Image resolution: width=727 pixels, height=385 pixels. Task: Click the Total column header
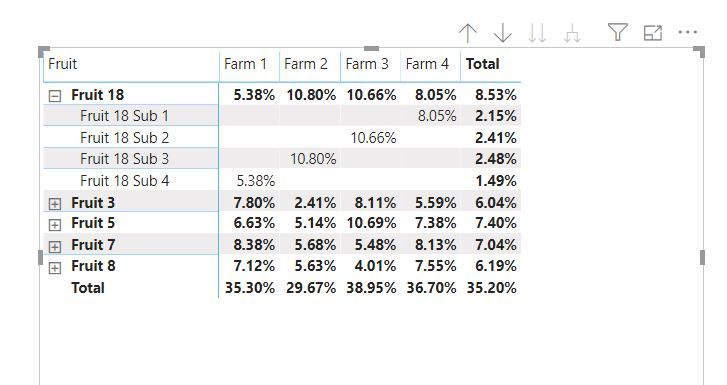tap(483, 64)
